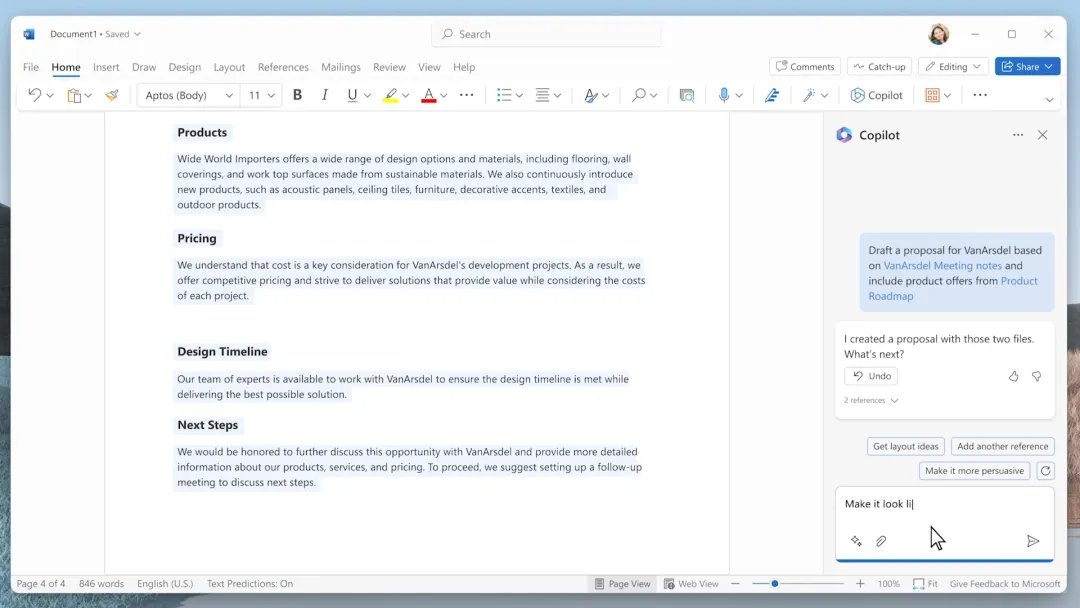Open the Aptos (Body) font dropdown
The image size is (1080, 608).
pos(187,95)
